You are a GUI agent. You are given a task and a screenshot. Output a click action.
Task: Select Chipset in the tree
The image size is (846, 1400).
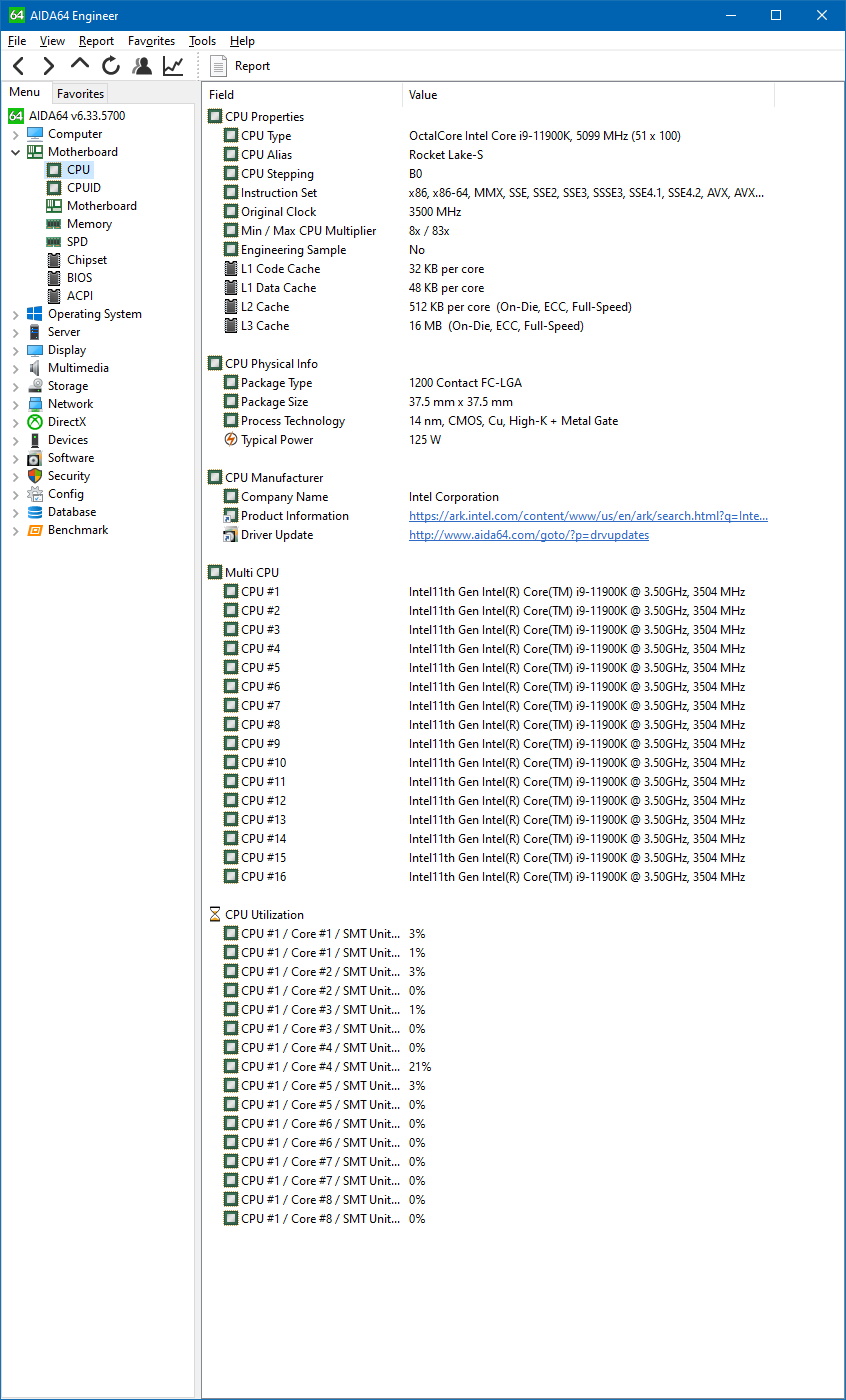[x=87, y=260]
